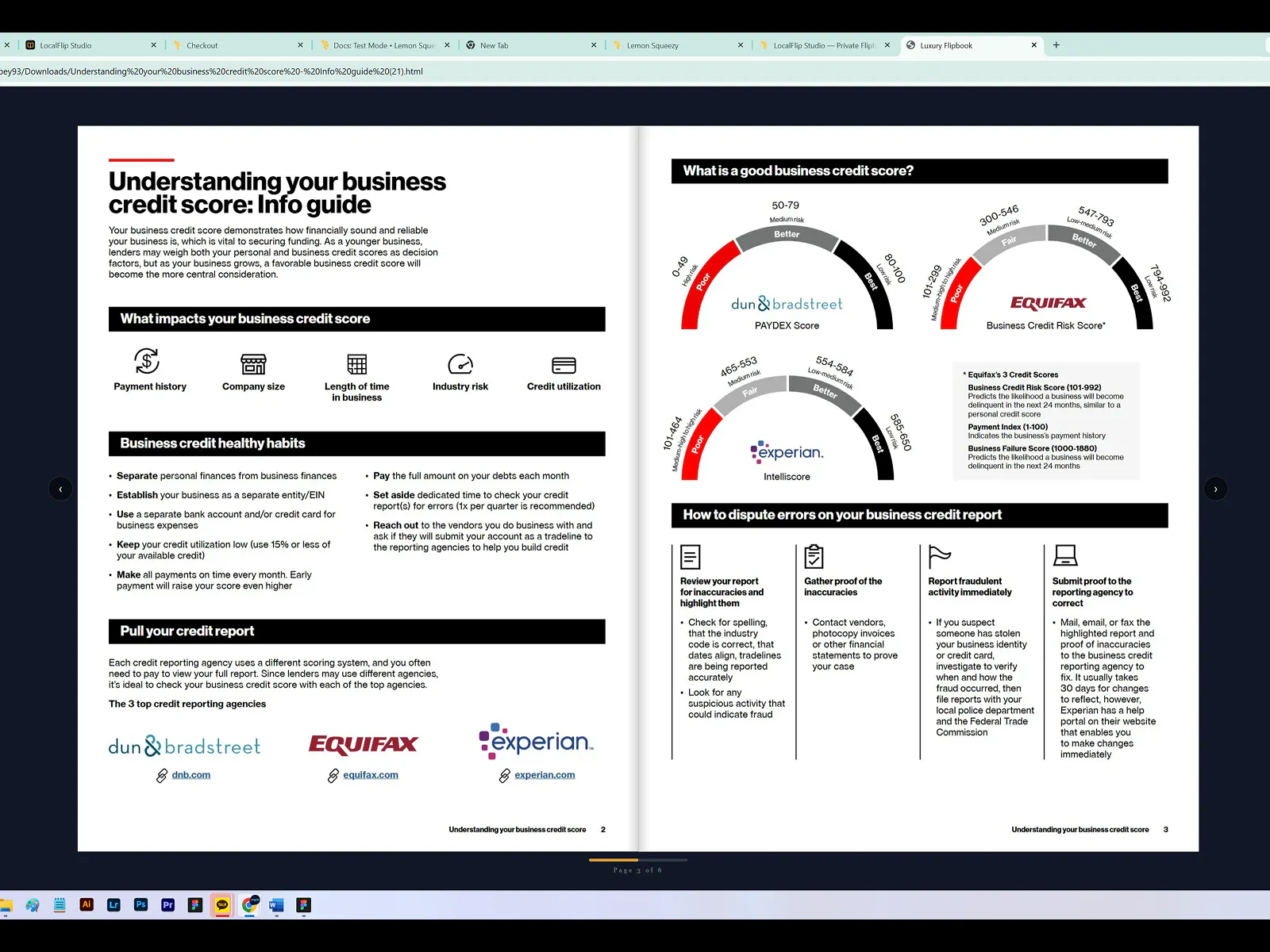Click the dun & bradstreet logo above dnb.com
Image resolution: width=1270 pixels, height=952 pixels.
coord(184,746)
